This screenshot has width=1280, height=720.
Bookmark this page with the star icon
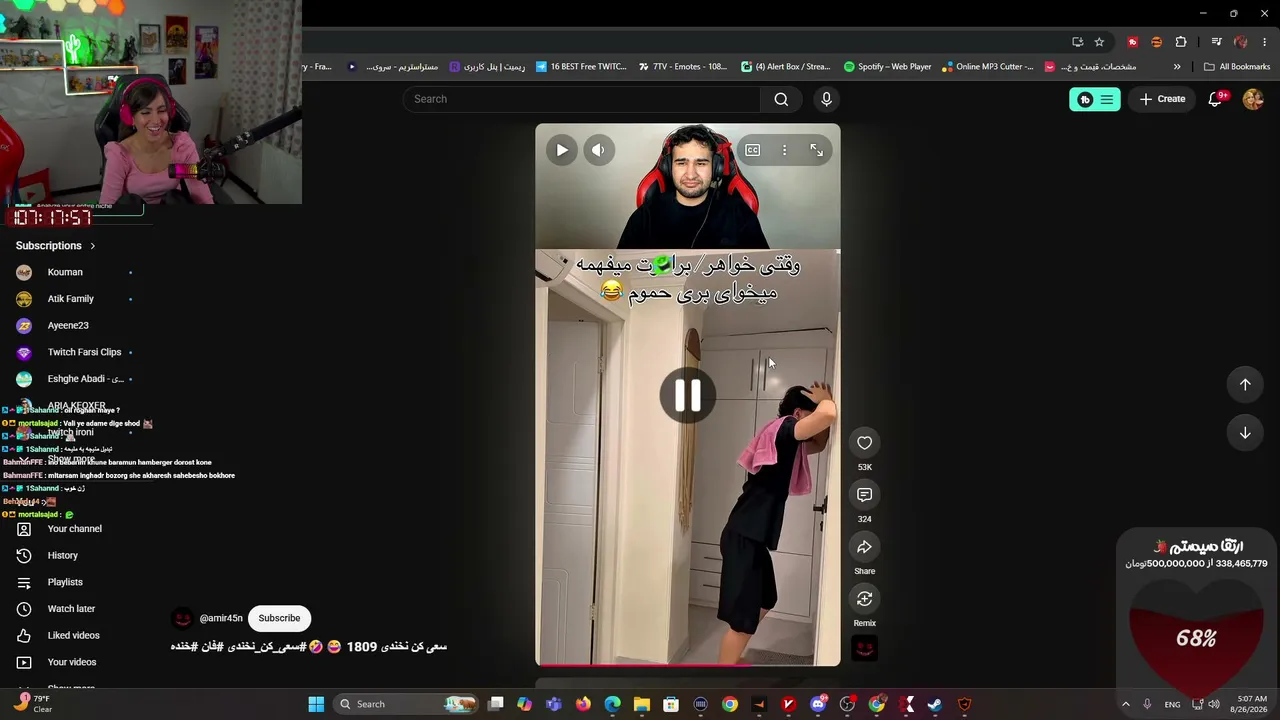1100,42
